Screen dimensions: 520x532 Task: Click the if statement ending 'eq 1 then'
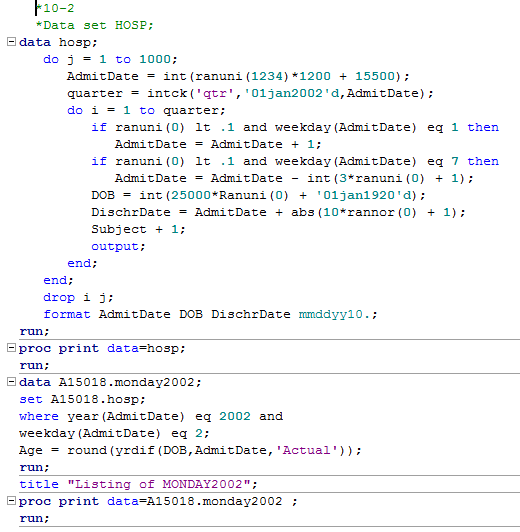click(295, 127)
